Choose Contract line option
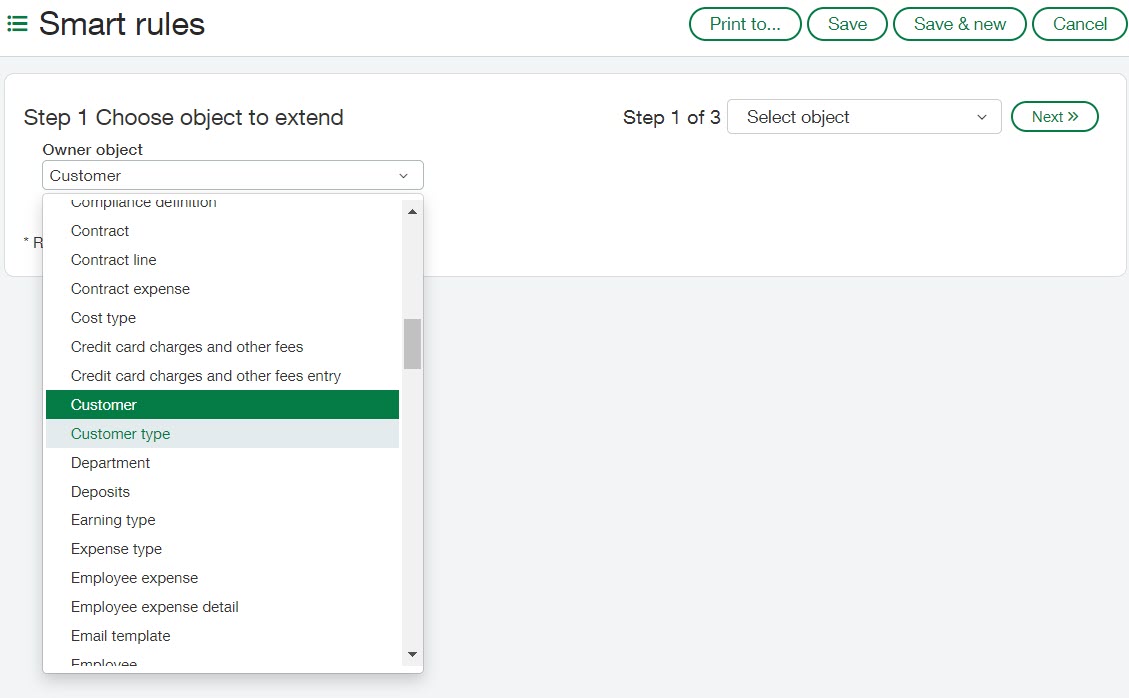Viewport: 1129px width, 698px height. tap(114, 260)
